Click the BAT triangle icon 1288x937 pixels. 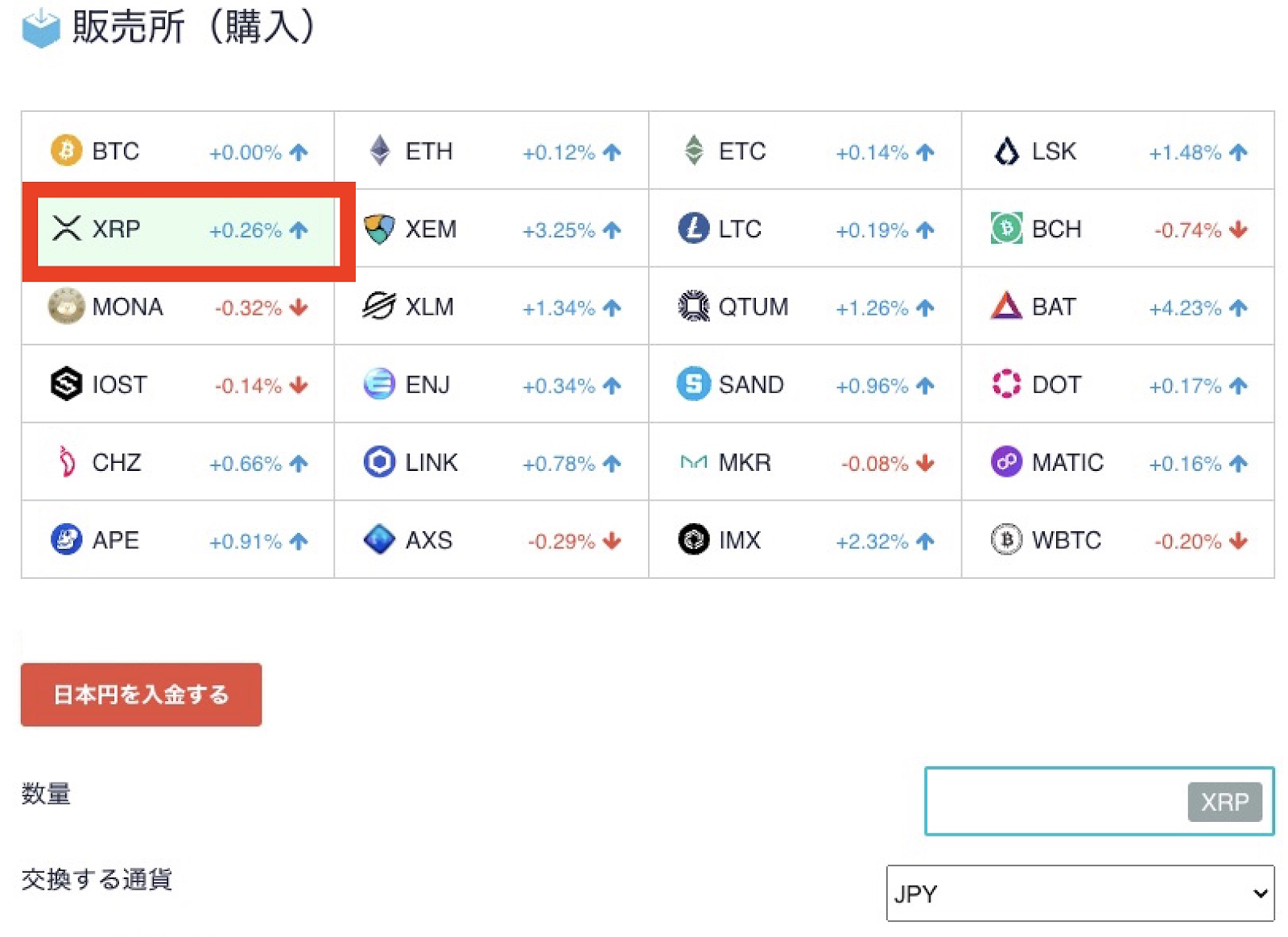pyautogui.click(x=1006, y=306)
